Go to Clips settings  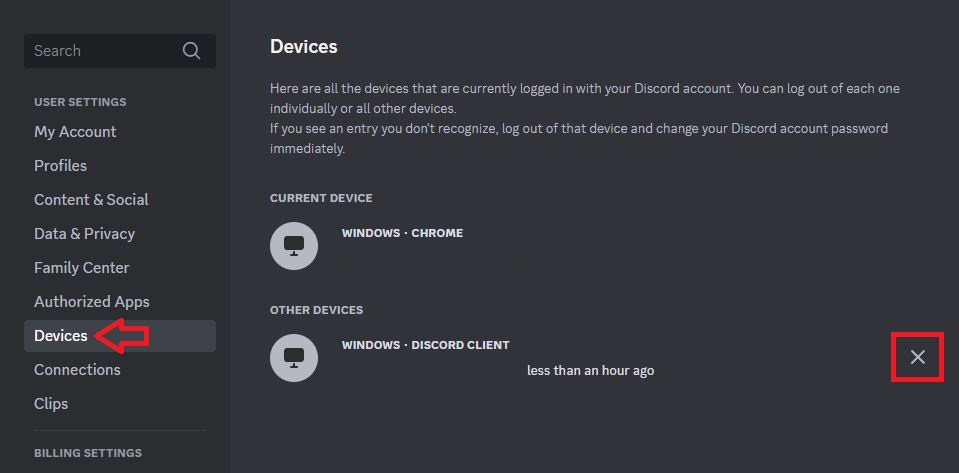tap(51, 404)
